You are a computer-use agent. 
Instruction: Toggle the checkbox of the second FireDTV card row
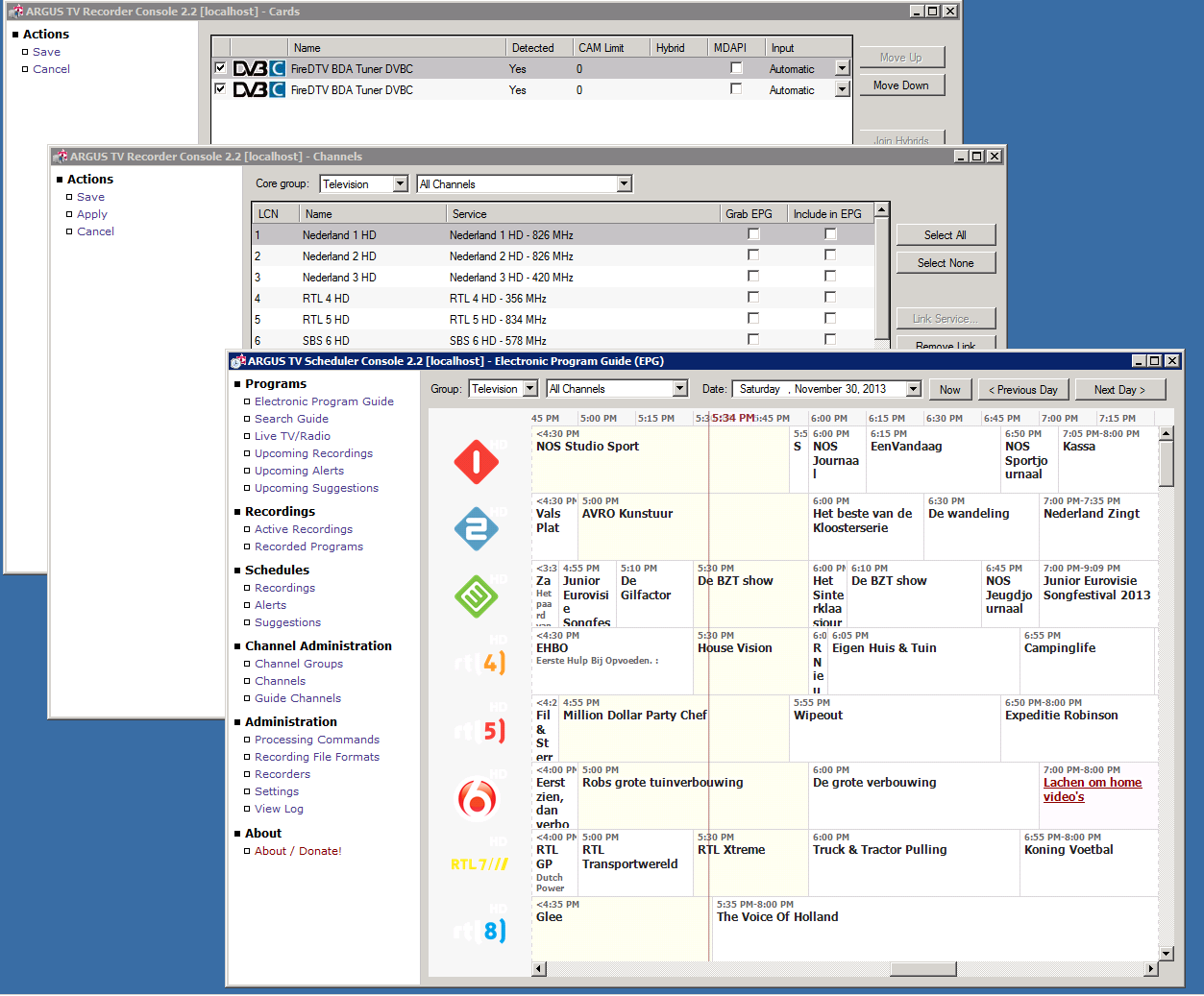220,89
